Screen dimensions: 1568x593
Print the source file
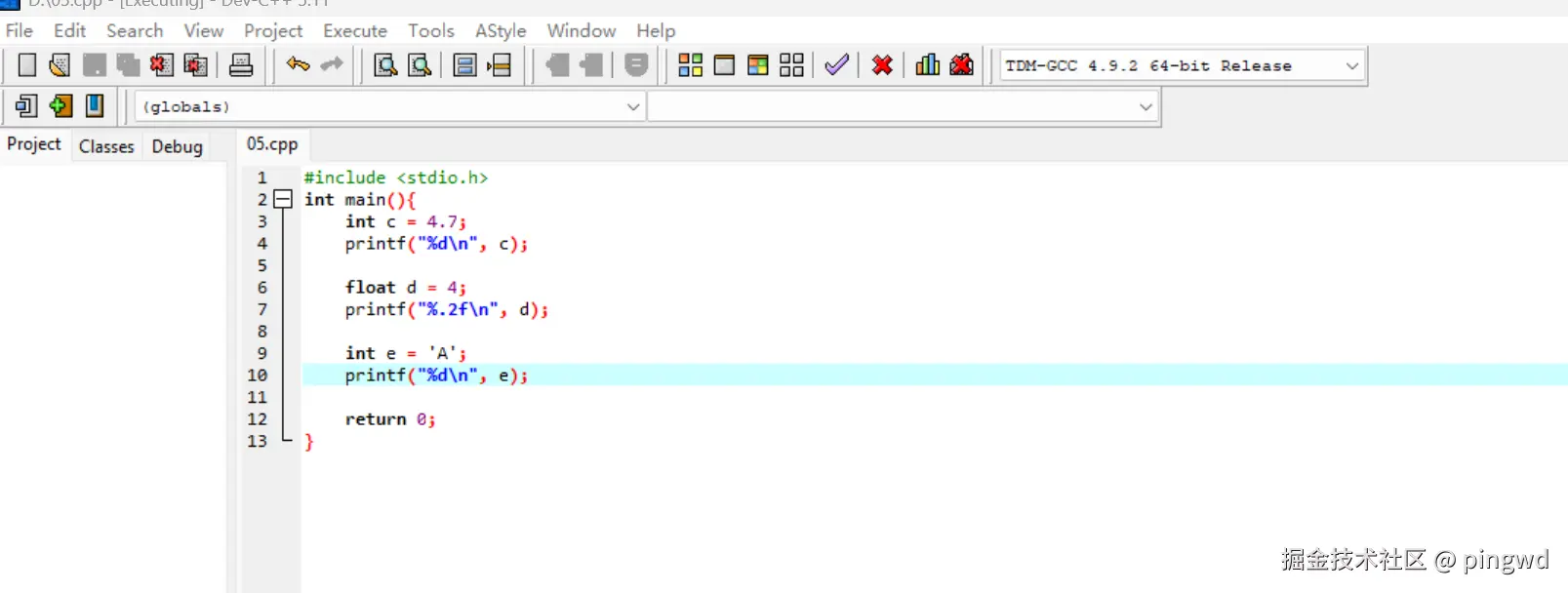[x=241, y=65]
